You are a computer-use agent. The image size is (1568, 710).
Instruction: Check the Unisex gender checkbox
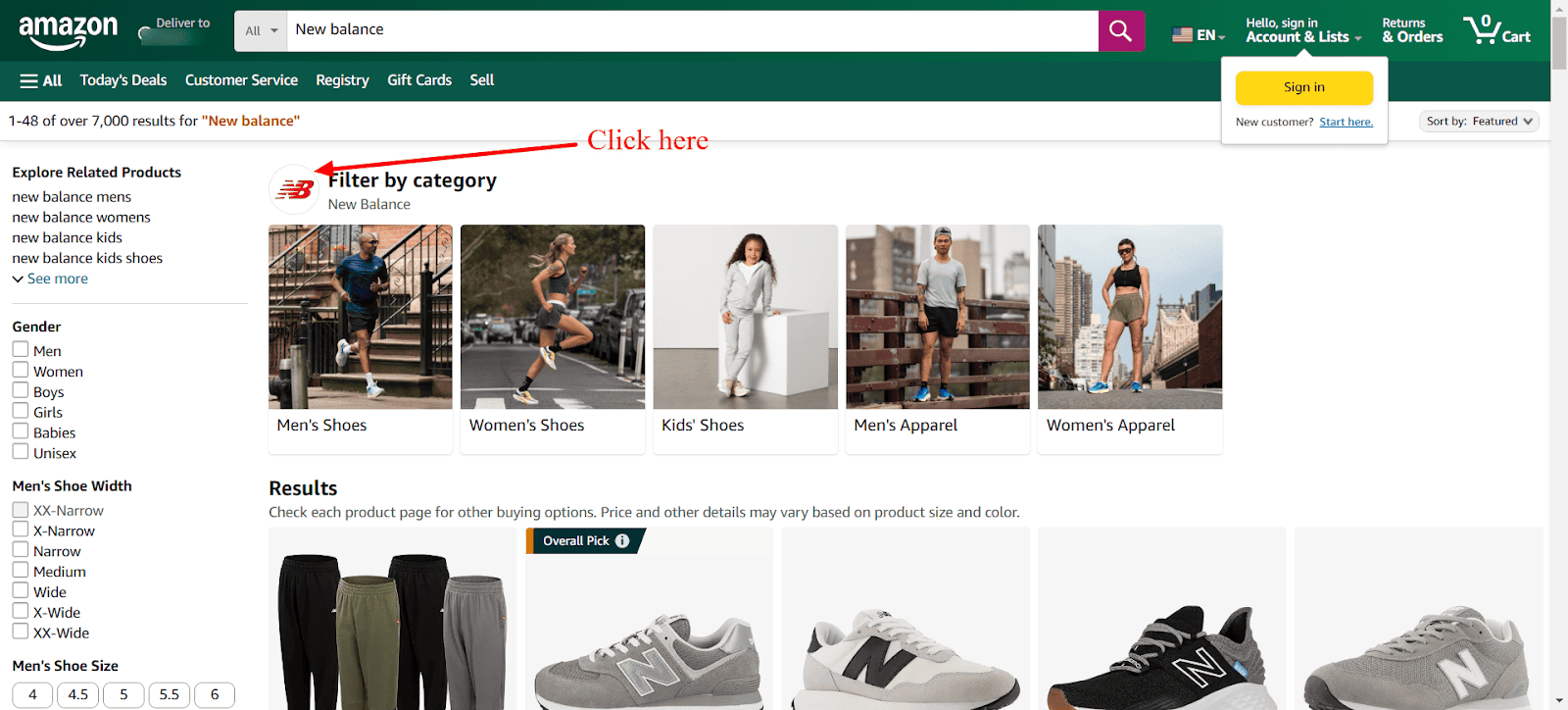point(20,452)
